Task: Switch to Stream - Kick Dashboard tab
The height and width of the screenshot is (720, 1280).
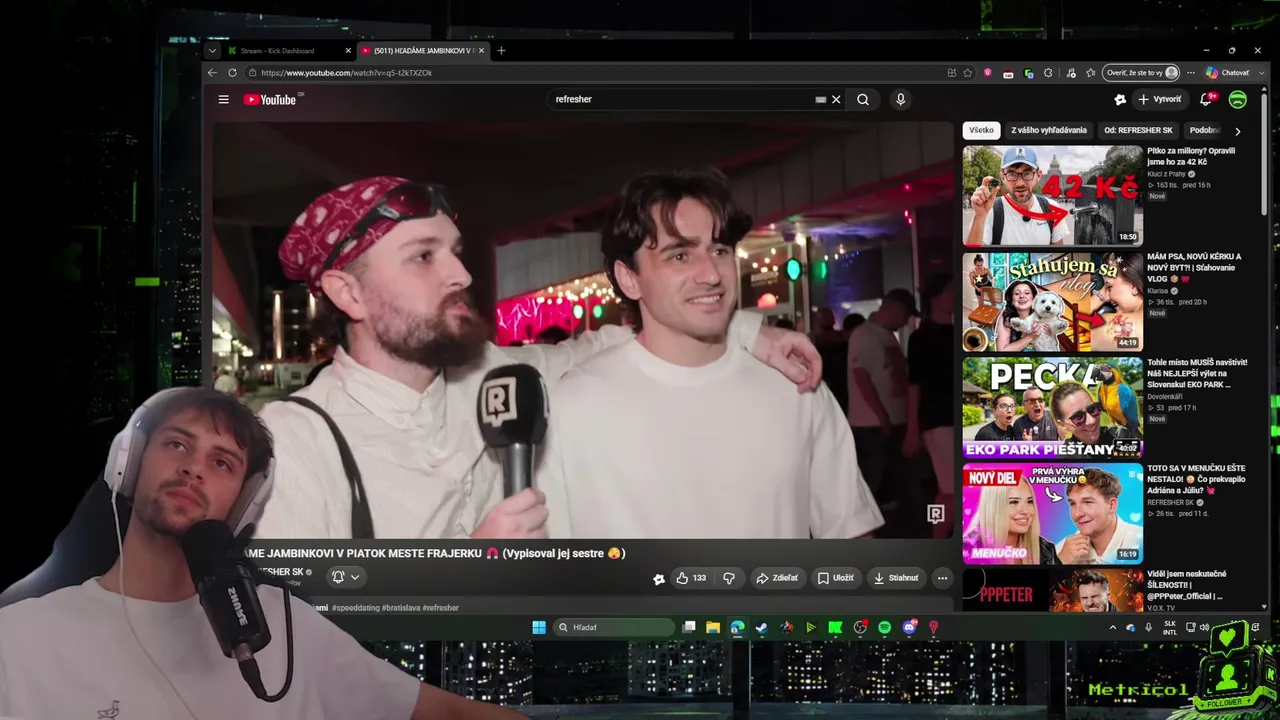Action: [x=288, y=51]
